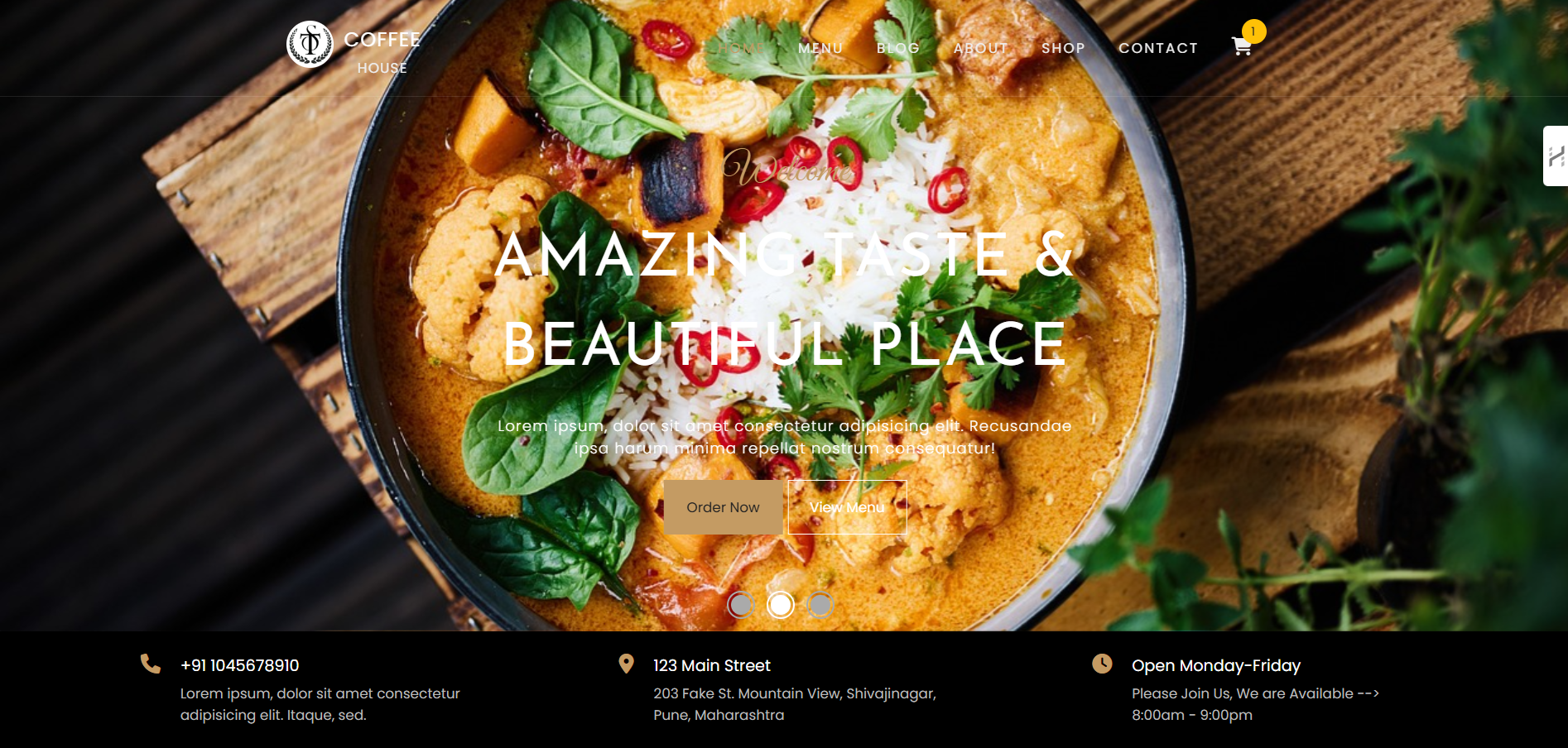The width and height of the screenshot is (1568, 748).
Task: Click the Order Now button
Action: [723, 507]
